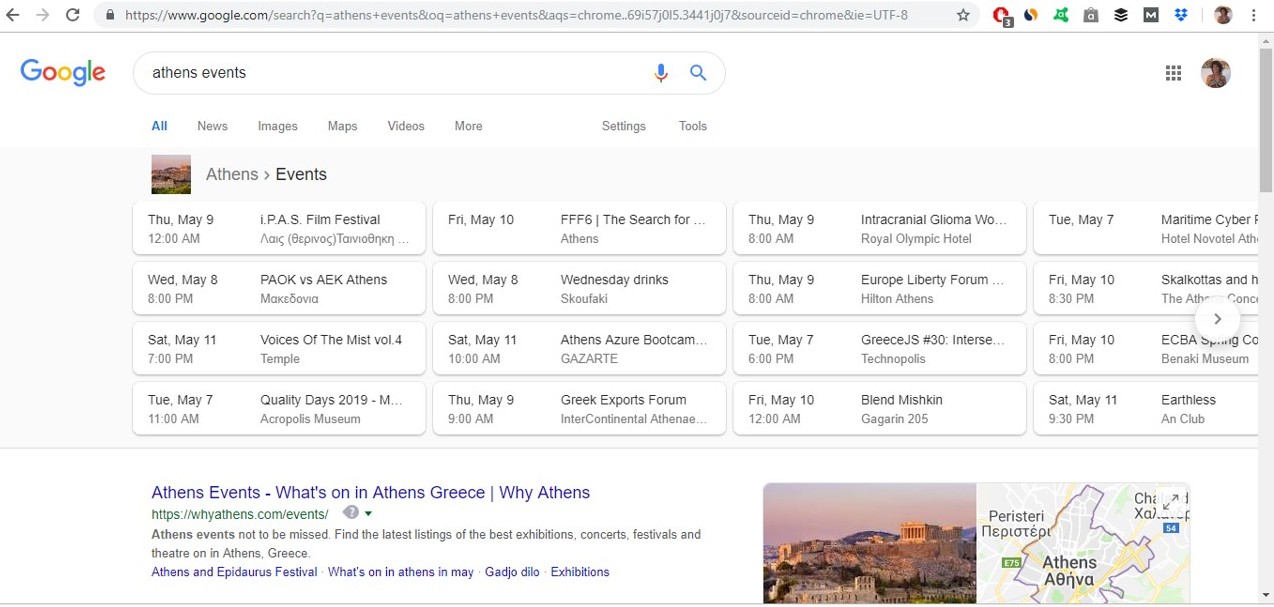Open the Athens map preview
The height and width of the screenshot is (607, 1274).
[1083, 543]
